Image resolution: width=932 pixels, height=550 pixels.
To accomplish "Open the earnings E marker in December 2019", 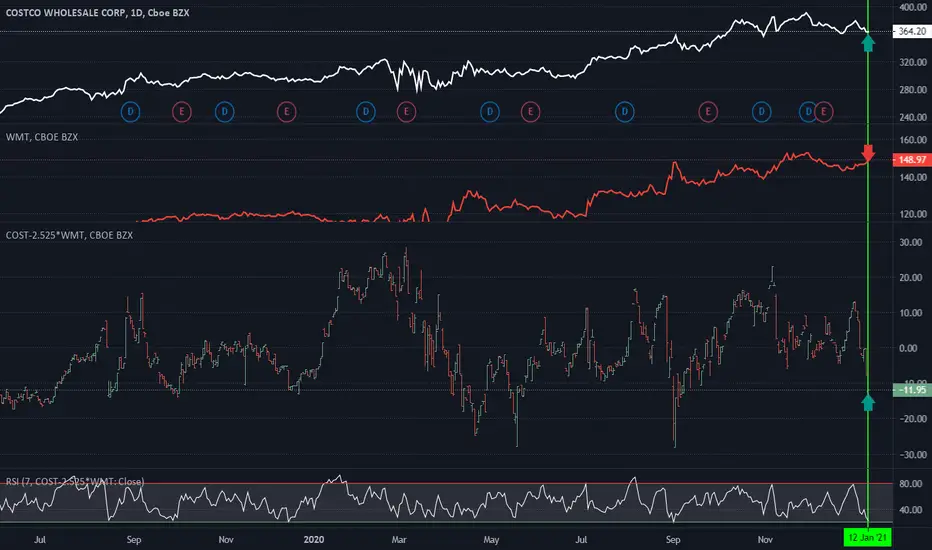I will [286, 112].
